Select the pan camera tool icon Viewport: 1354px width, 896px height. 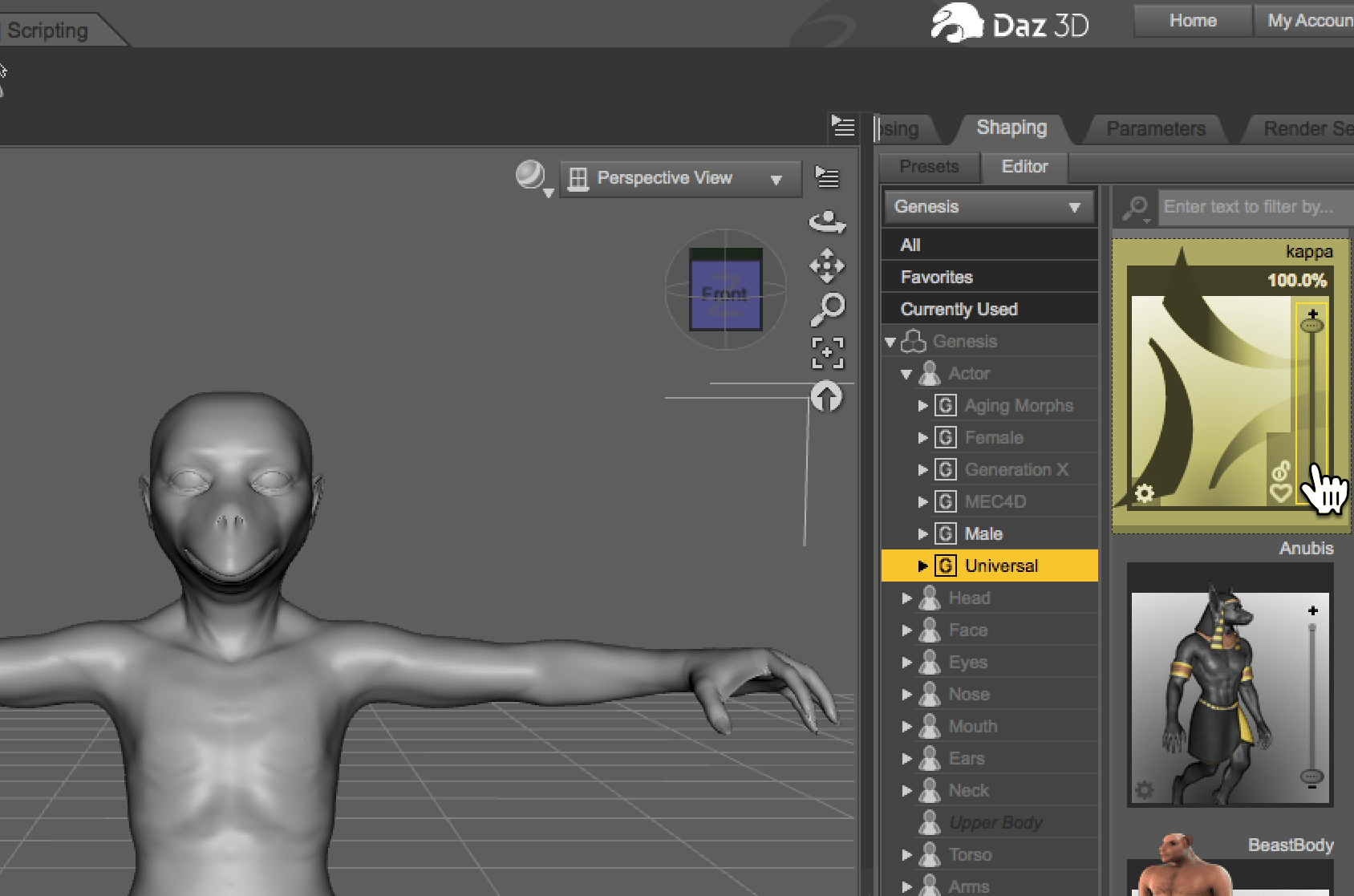point(827,266)
